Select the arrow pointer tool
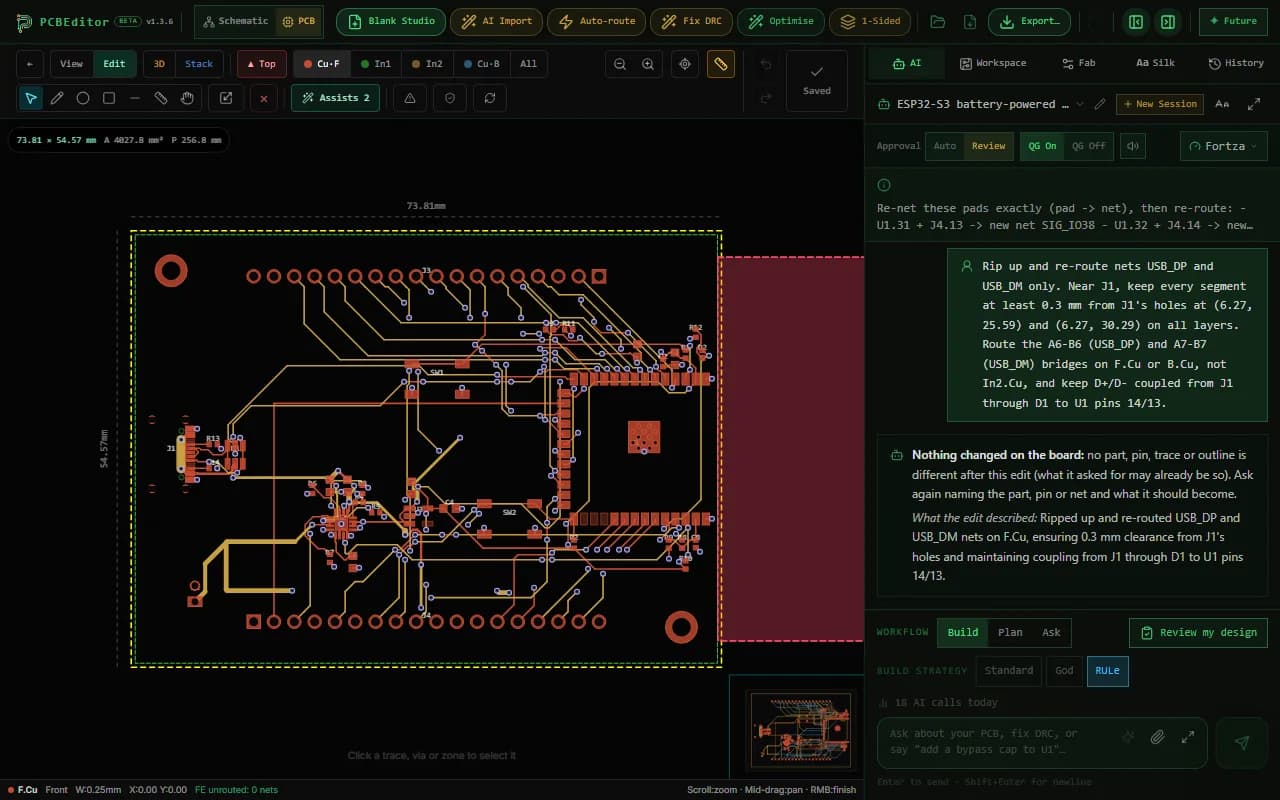Image resolution: width=1280 pixels, height=800 pixels. coord(31,98)
